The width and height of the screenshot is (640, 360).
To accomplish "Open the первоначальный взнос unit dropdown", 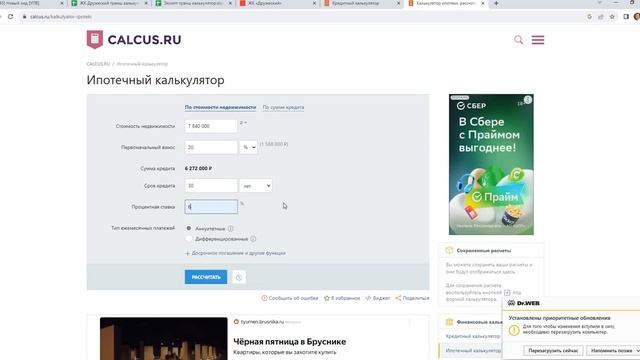I will pos(248,147).
